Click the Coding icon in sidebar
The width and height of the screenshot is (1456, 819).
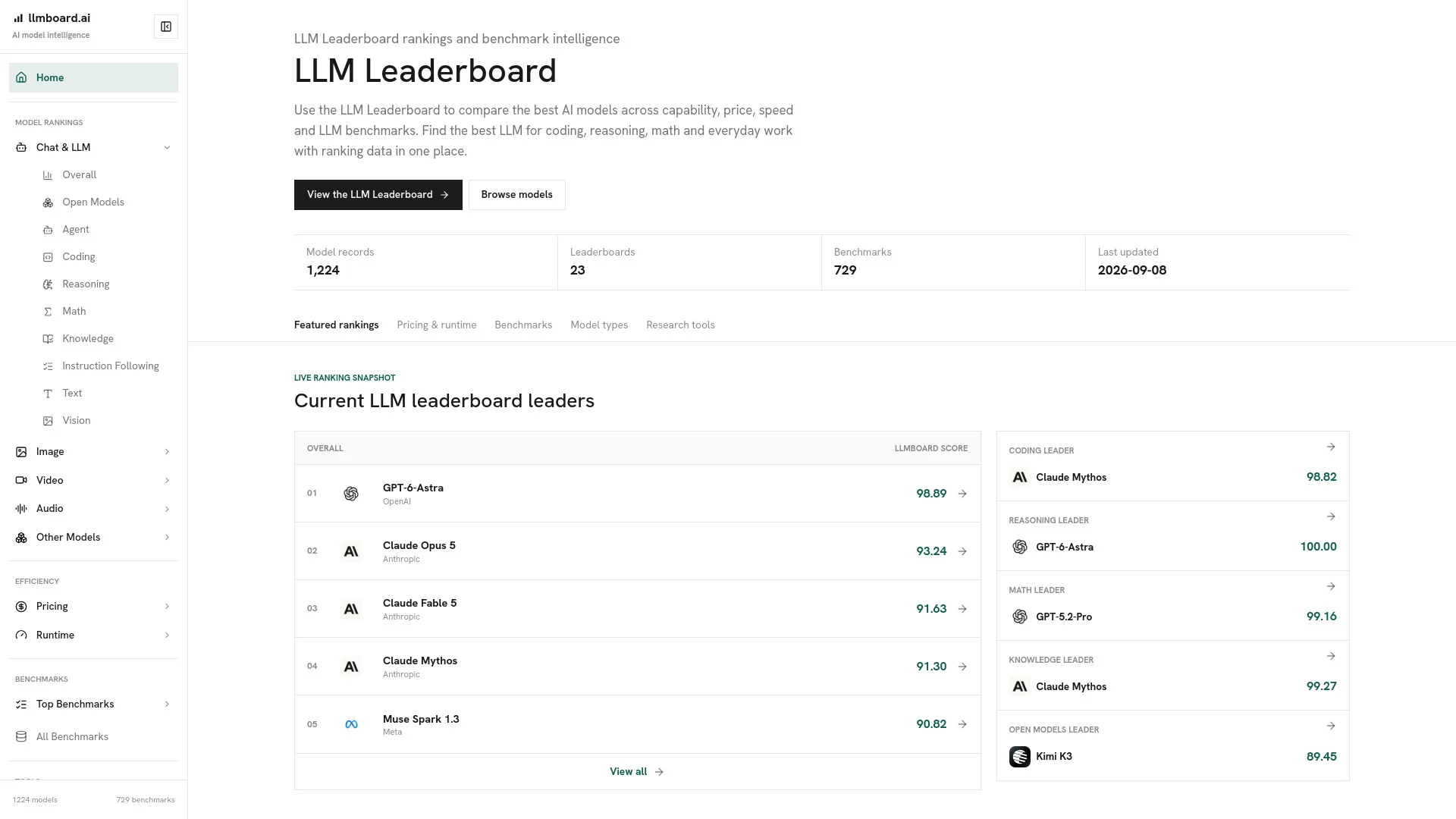click(48, 257)
